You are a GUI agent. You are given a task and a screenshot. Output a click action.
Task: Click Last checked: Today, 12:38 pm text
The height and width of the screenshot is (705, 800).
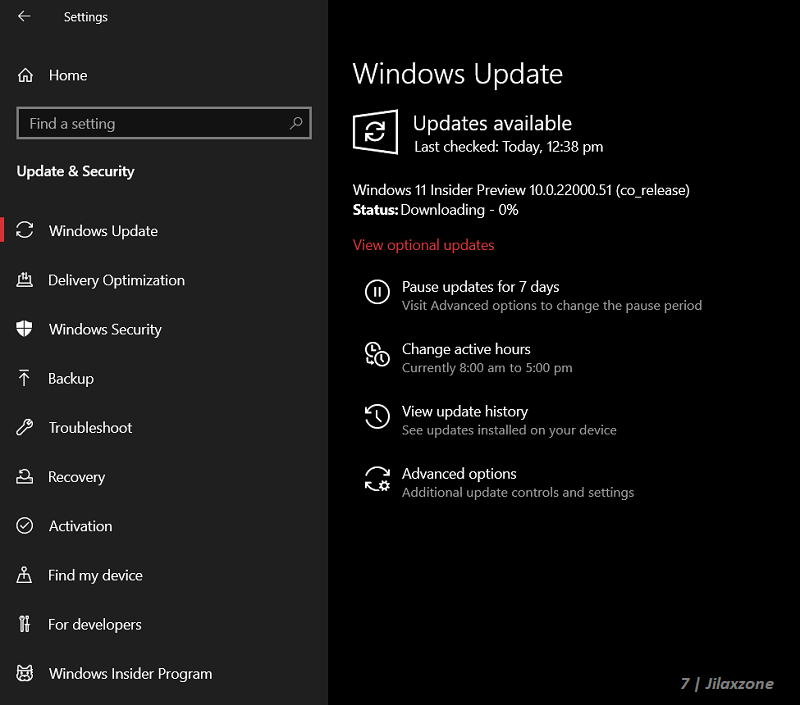[509, 147]
